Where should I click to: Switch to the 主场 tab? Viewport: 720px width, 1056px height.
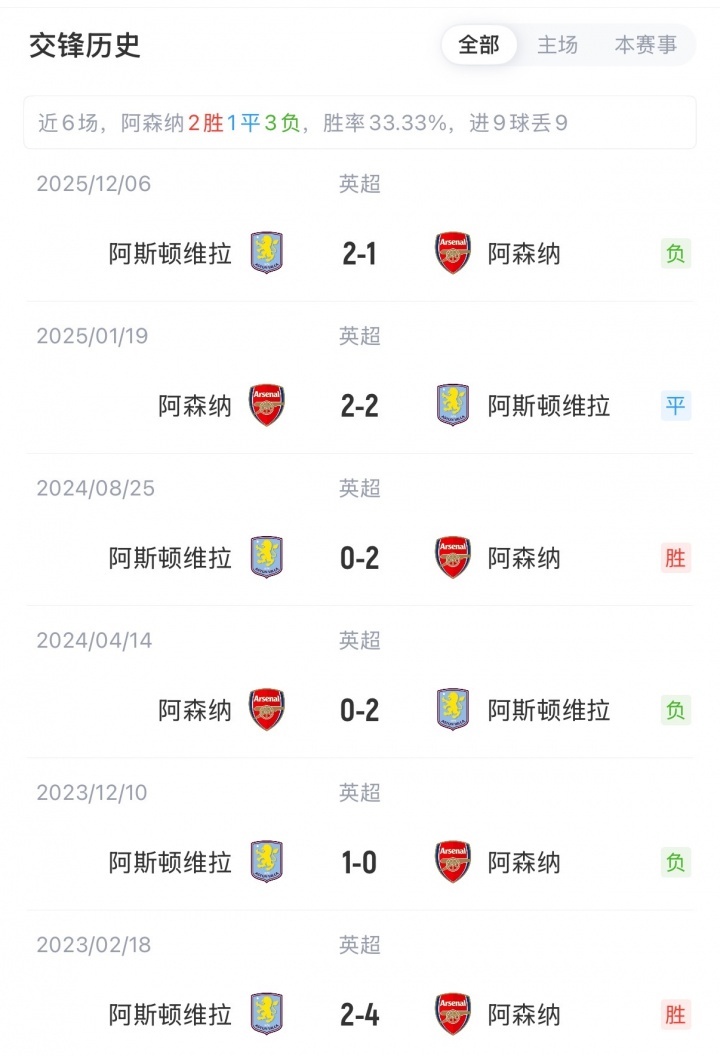click(x=557, y=45)
